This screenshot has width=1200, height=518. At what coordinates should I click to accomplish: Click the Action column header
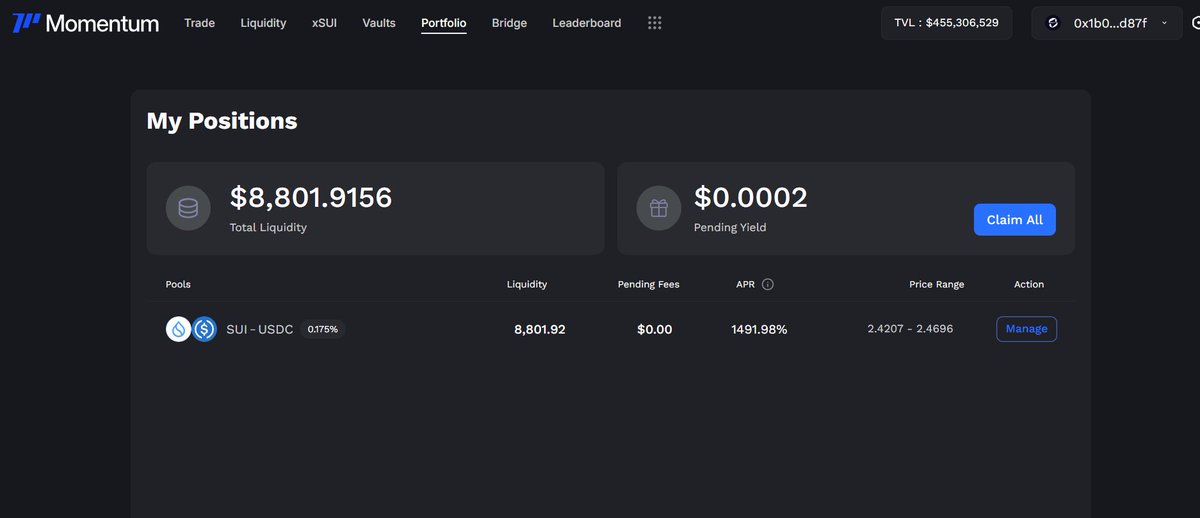coord(1029,284)
